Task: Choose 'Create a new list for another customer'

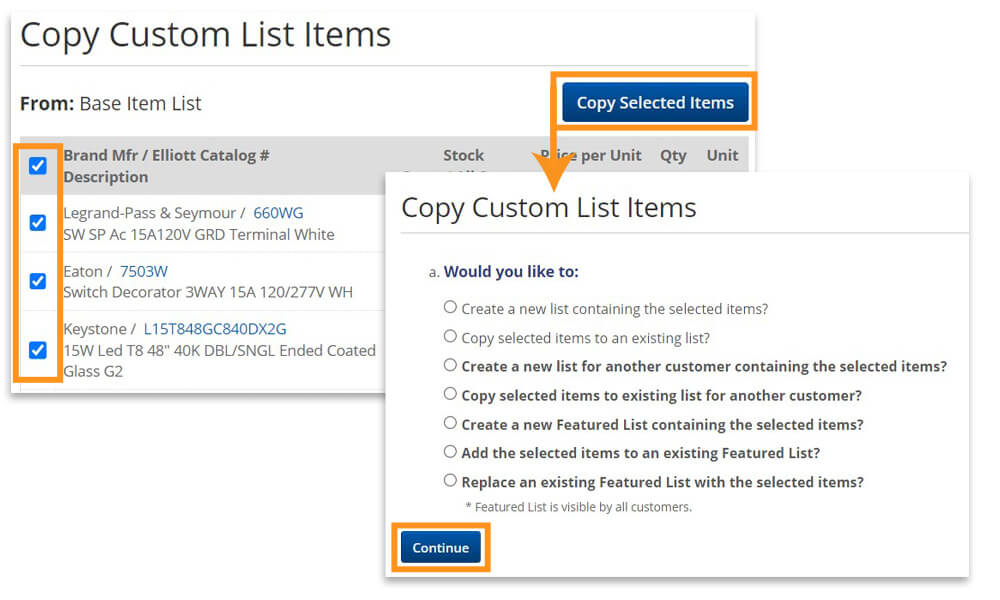Action: pos(450,365)
